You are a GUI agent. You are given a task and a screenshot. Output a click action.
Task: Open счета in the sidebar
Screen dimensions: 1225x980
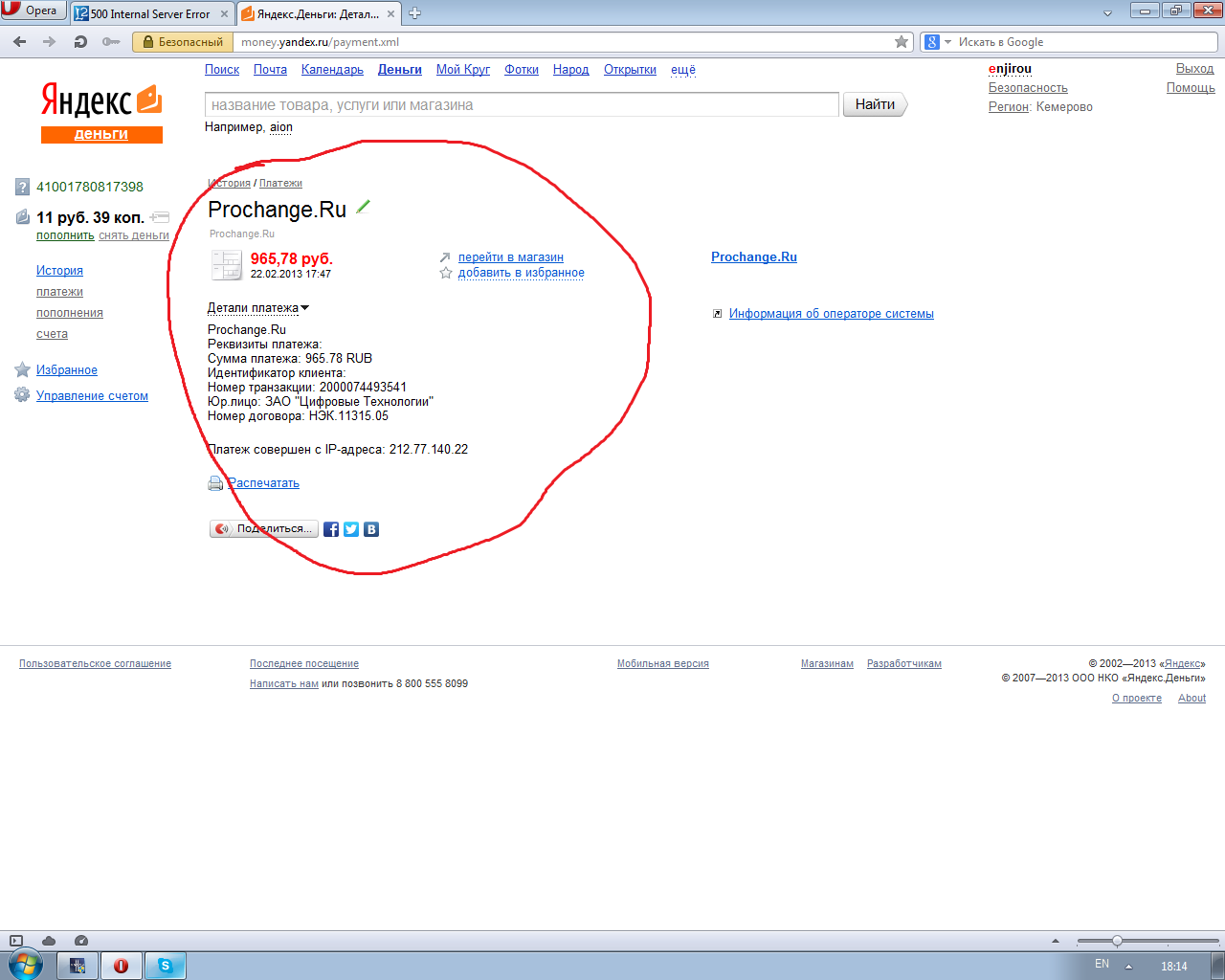[52, 334]
